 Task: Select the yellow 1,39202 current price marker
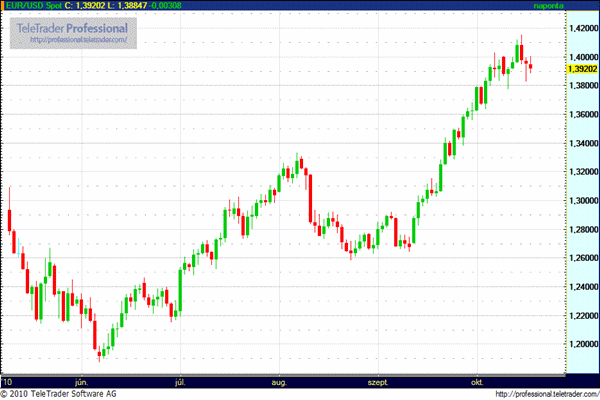pos(582,68)
